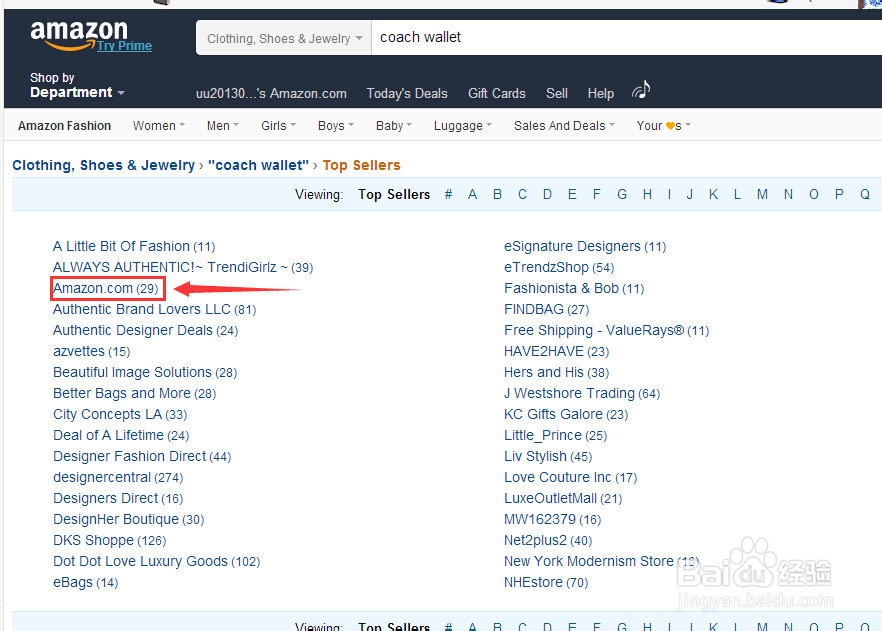Open seller Fashionista & Bob
This screenshot has width=882, height=631.
[x=574, y=289]
